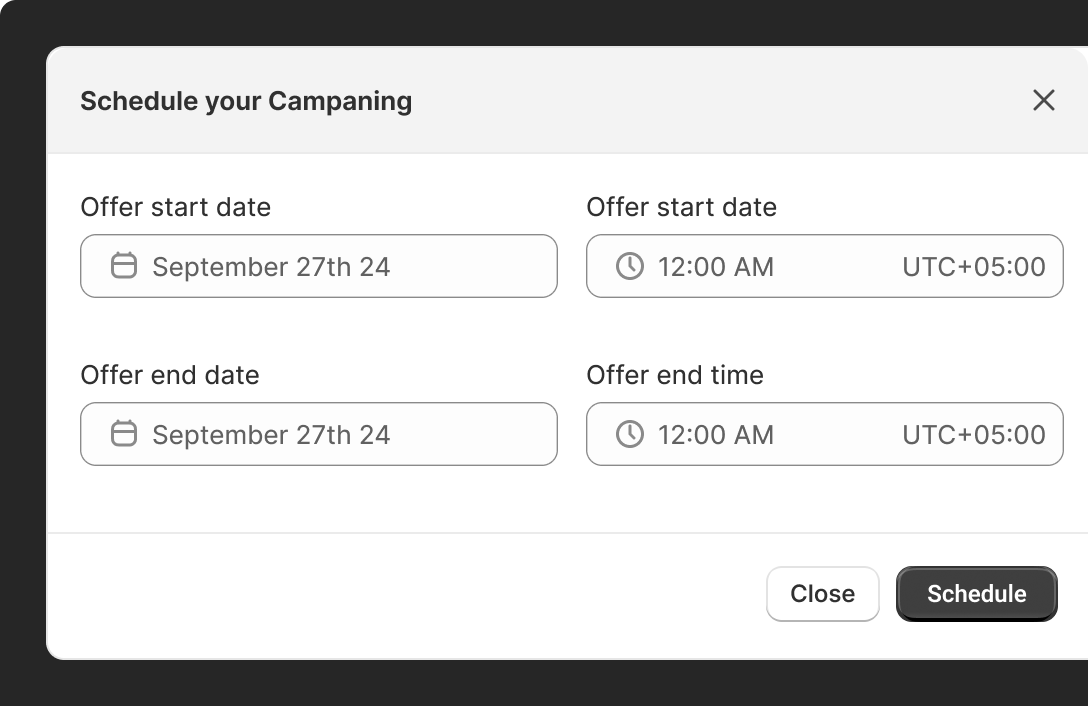Click the calendar icon in Offer start date

[124, 266]
